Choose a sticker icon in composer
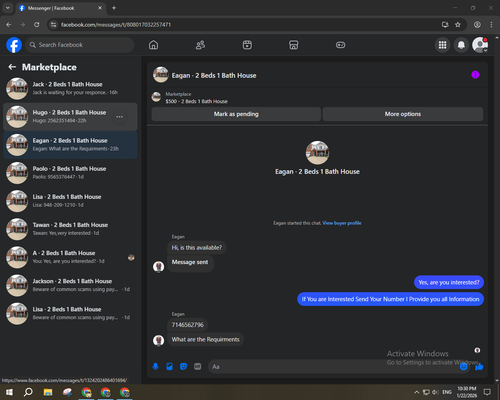The image size is (500, 400). (183, 367)
